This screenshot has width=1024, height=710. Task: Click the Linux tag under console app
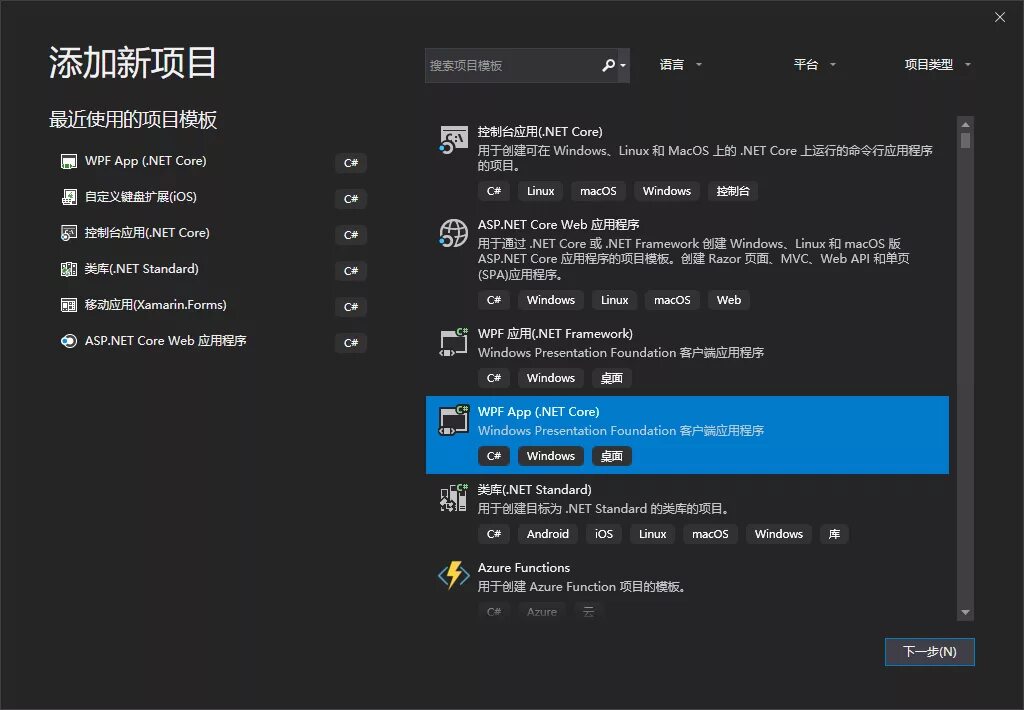[541, 191]
